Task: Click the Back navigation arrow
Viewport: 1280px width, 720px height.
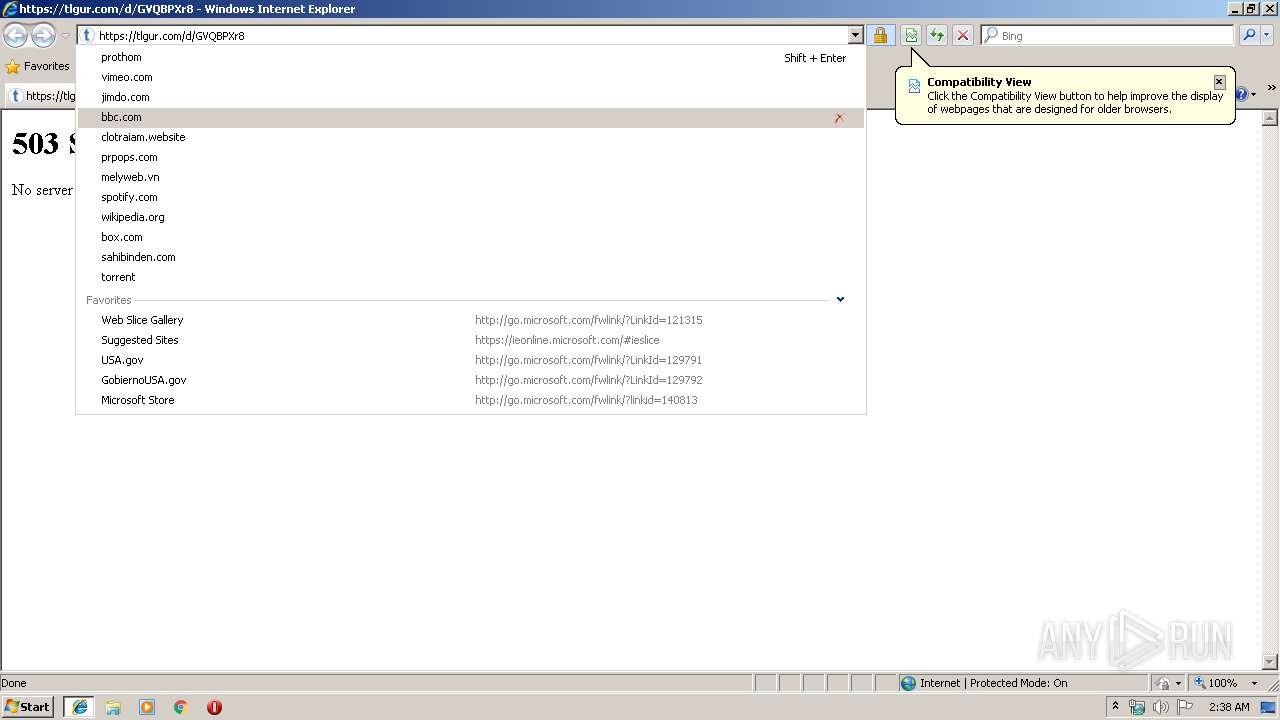Action: (15, 35)
